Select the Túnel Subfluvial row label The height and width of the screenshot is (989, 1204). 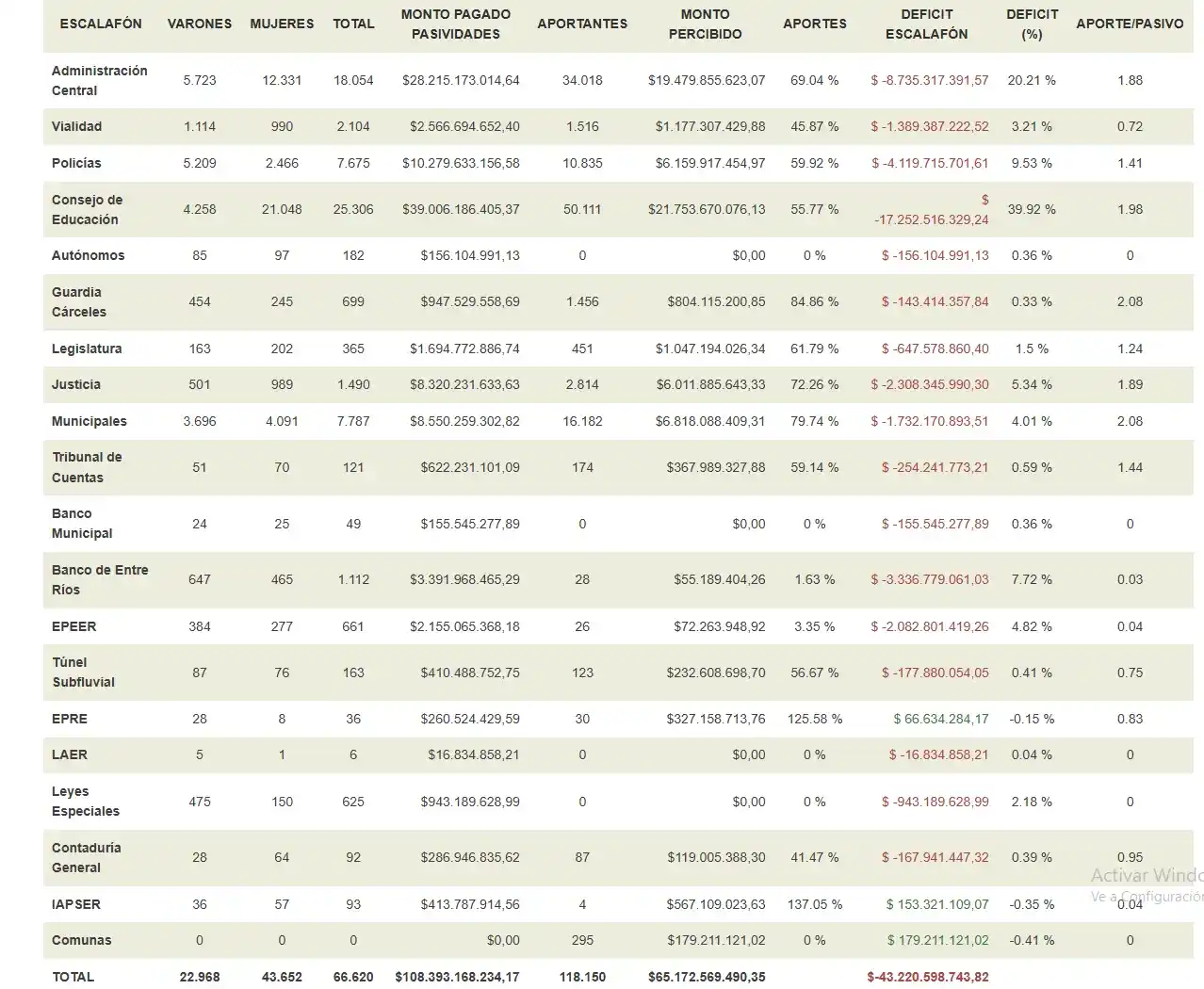[84, 673]
